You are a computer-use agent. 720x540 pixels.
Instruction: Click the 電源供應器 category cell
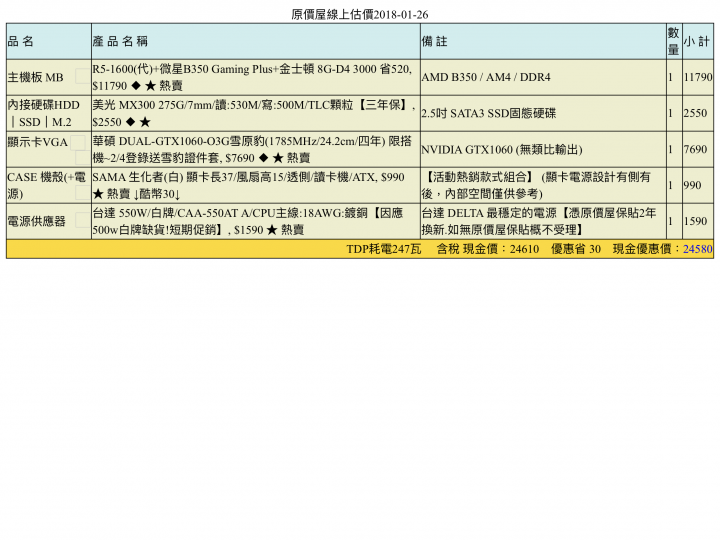tap(49, 221)
